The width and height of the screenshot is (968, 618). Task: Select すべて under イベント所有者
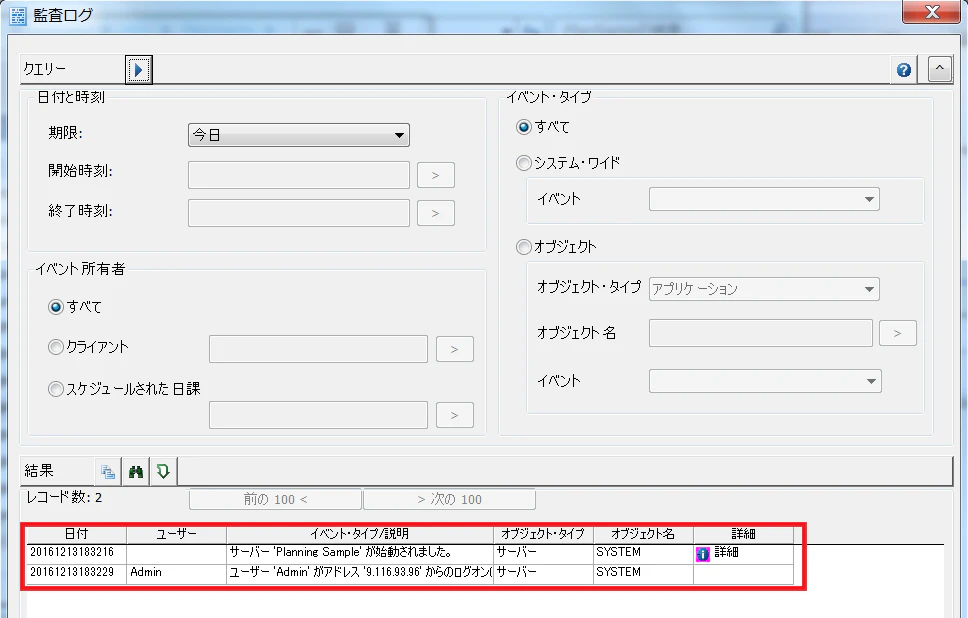click(x=56, y=307)
